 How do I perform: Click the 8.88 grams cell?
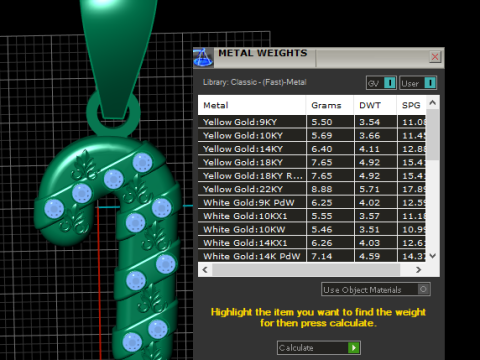(330, 189)
